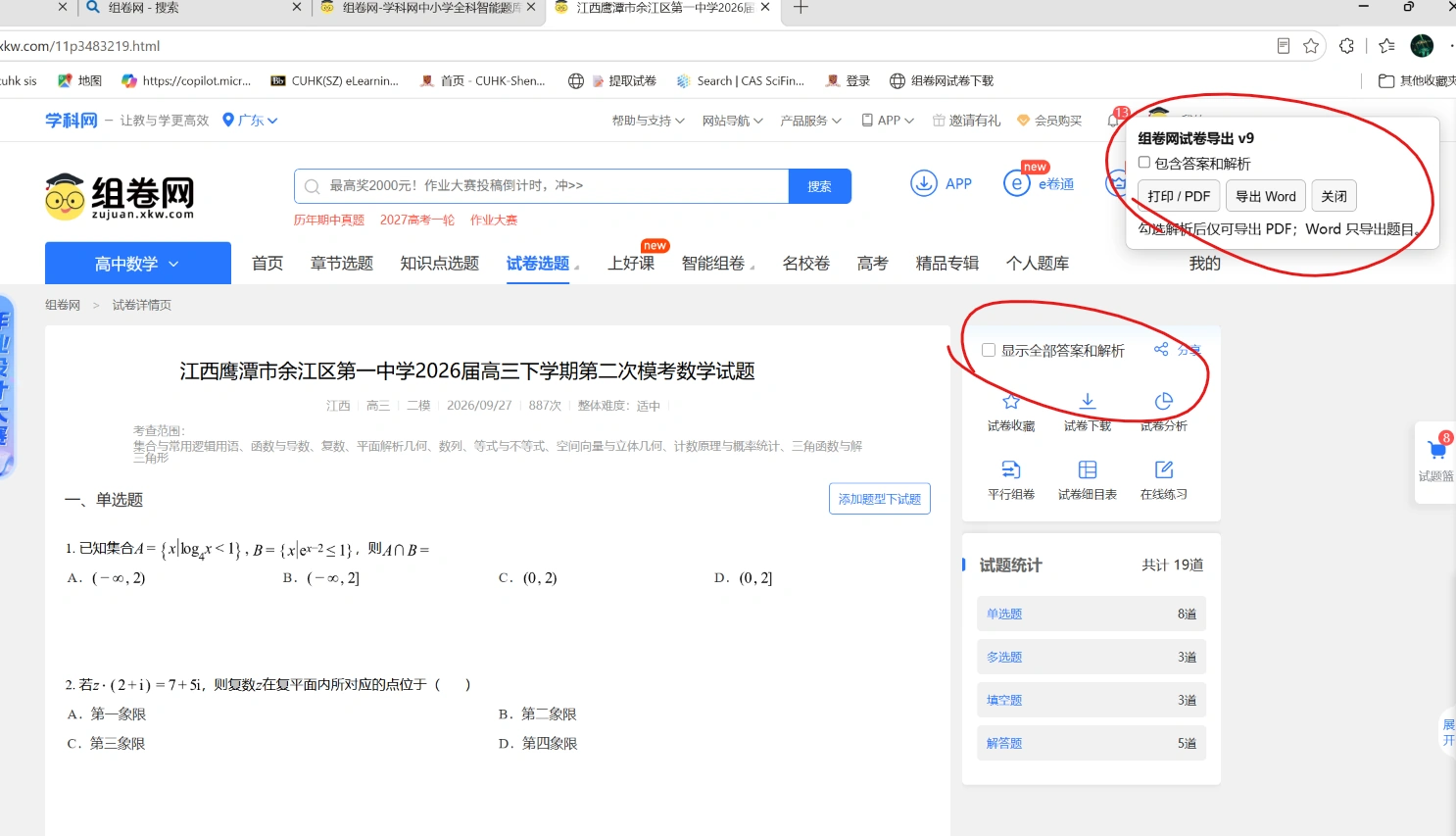Go to the 章节选题 tab
The height and width of the screenshot is (836, 1456).
click(342, 264)
